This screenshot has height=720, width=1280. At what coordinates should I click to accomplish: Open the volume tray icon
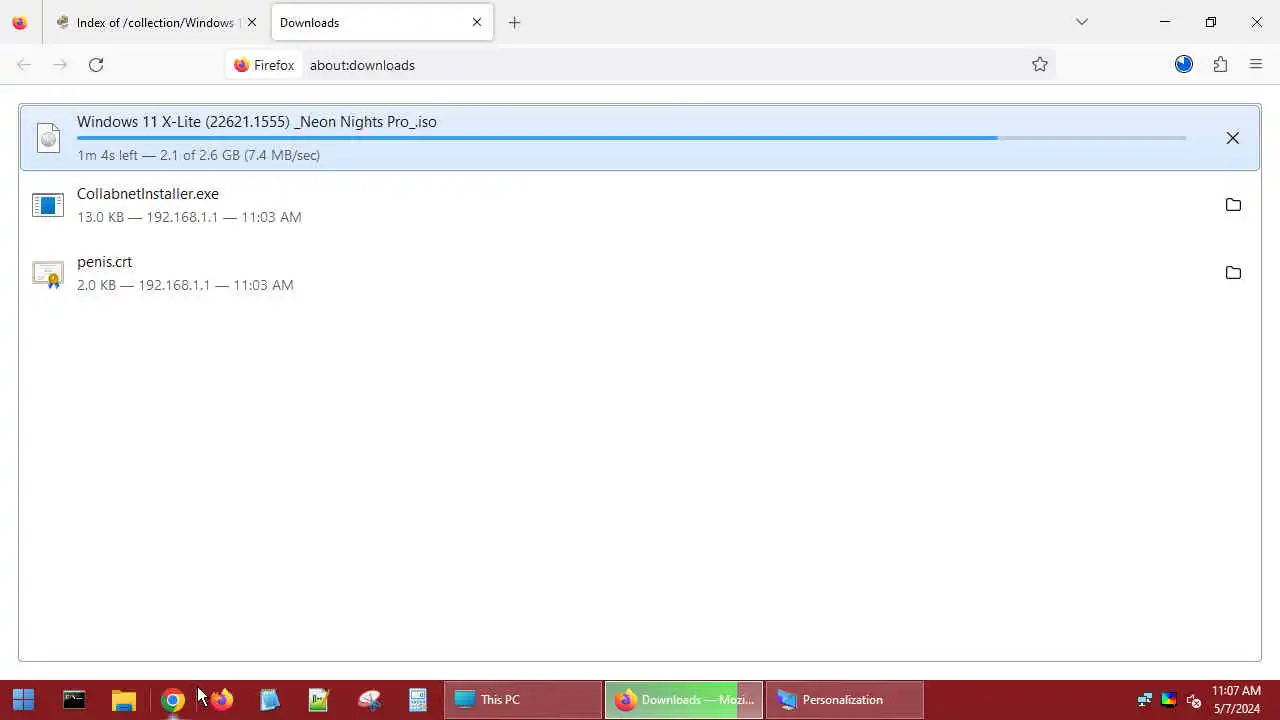[1193, 700]
